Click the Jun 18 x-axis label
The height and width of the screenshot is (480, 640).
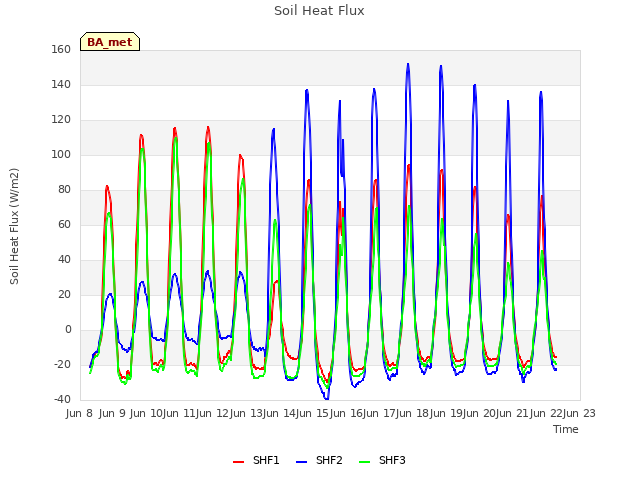(412, 413)
